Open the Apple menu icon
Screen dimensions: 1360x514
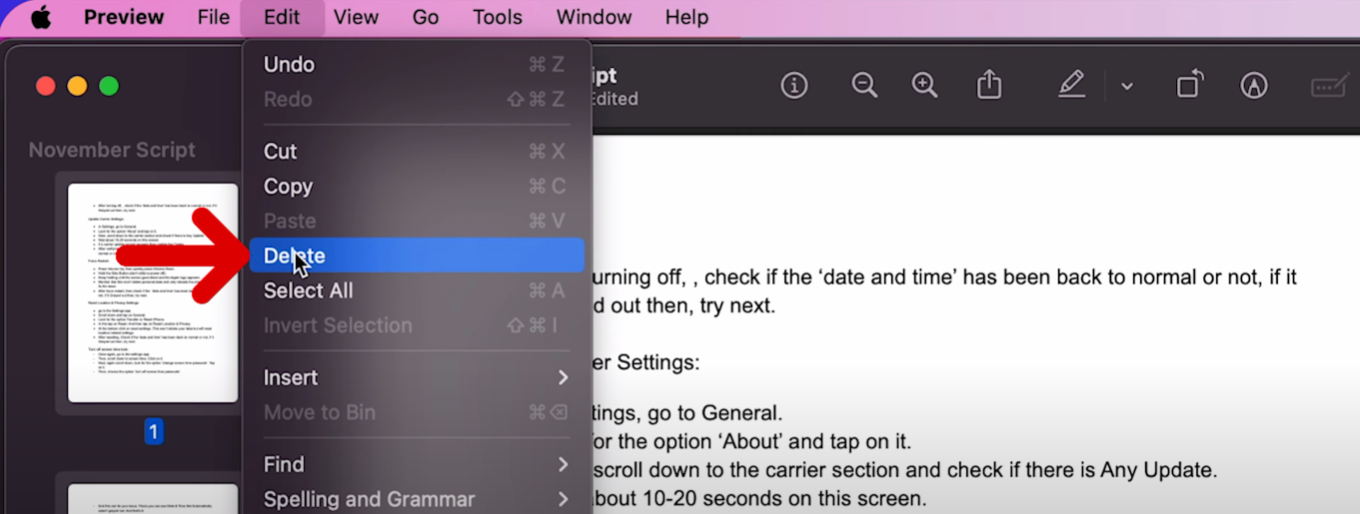coord(41,18)
